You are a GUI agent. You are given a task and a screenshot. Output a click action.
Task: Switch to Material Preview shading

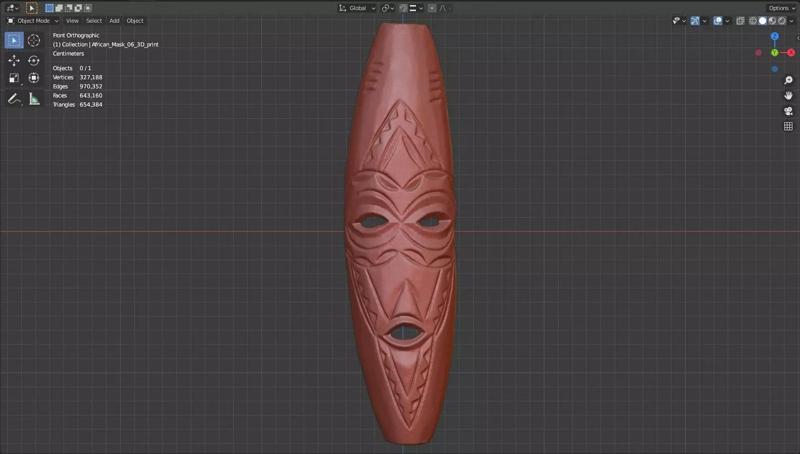(772, 21)
